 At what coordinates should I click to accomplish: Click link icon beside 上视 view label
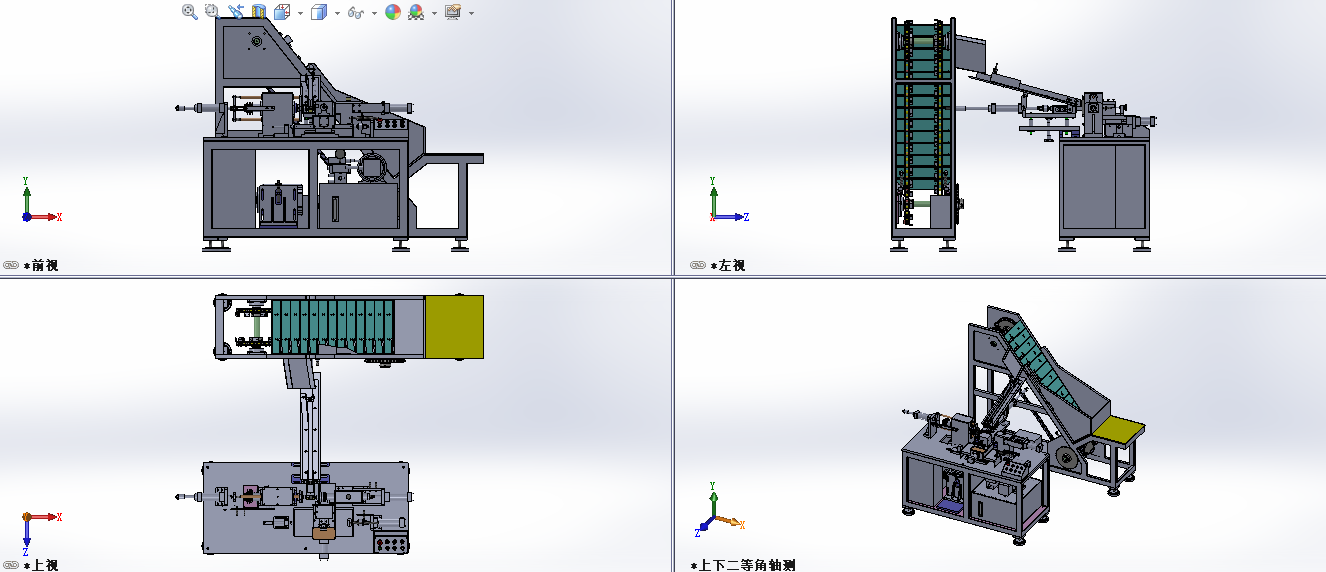(x=11, y=565)
